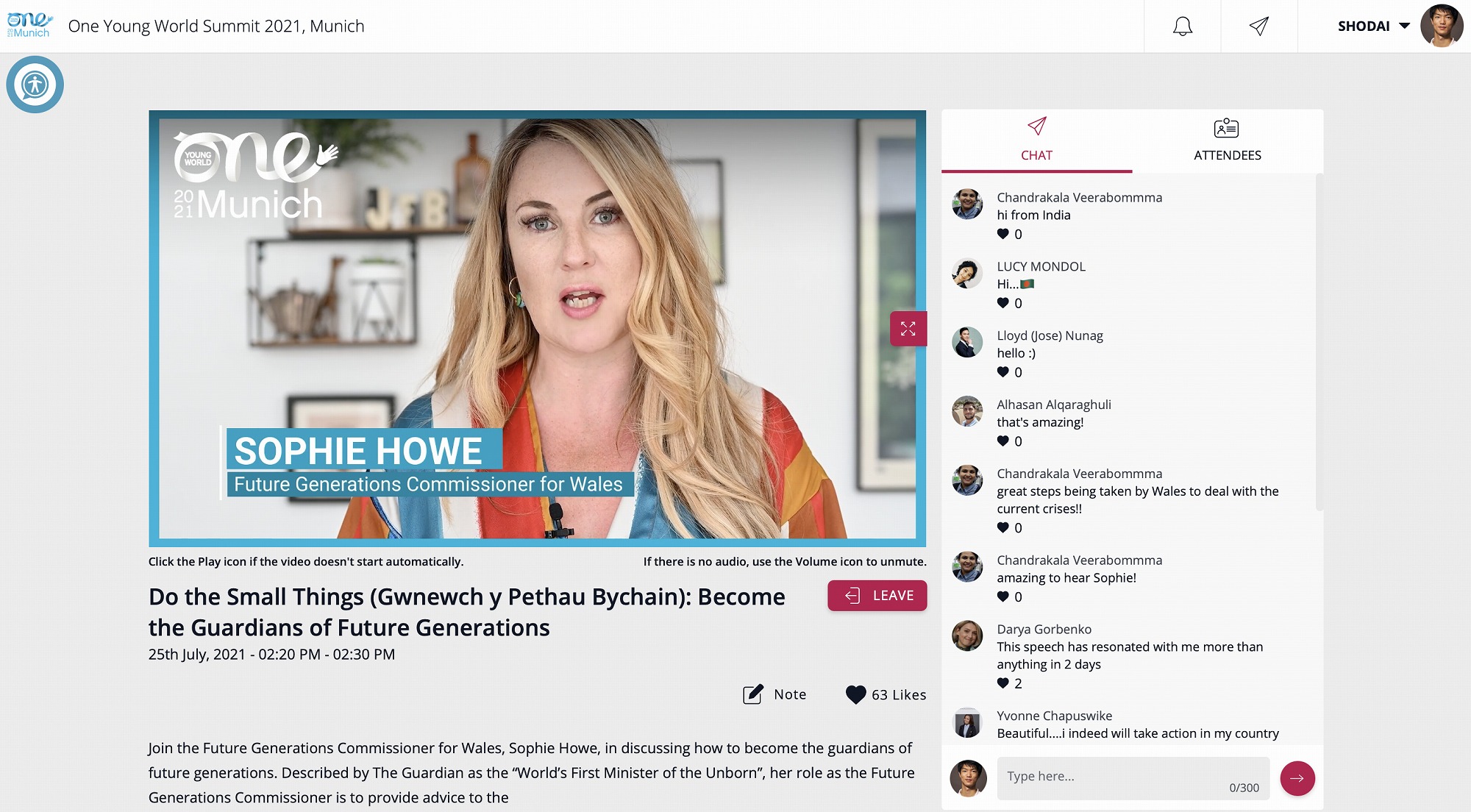1471x812 pixels.
Task: Open LUCY MONDOL's avatar
Action: [967, 274]
